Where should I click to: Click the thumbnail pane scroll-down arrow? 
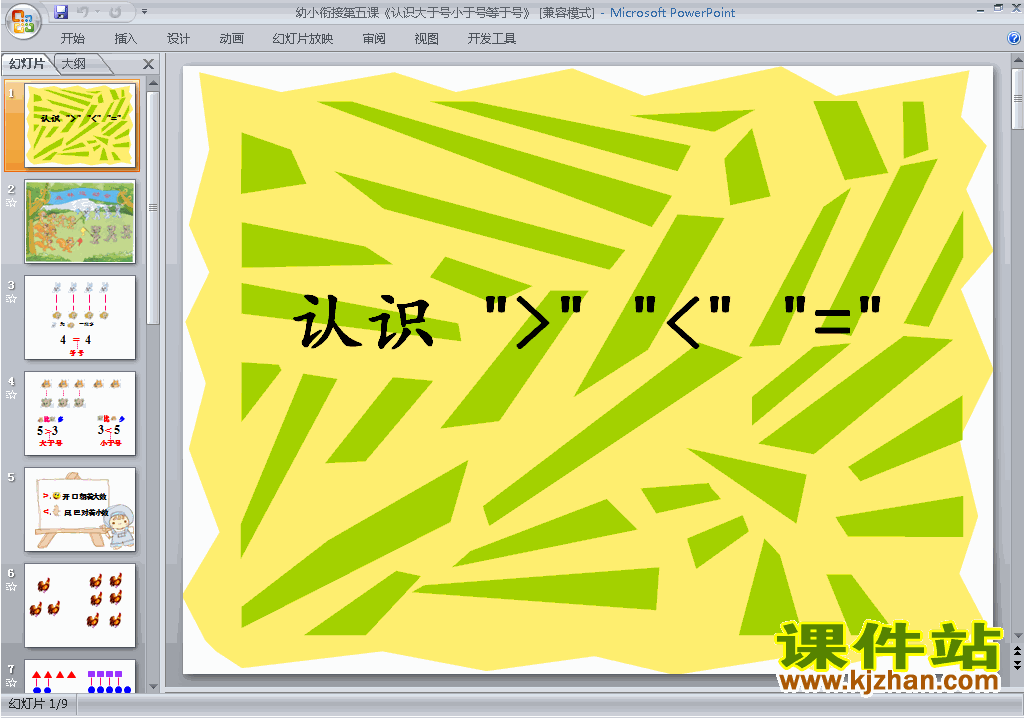point(153,687)
